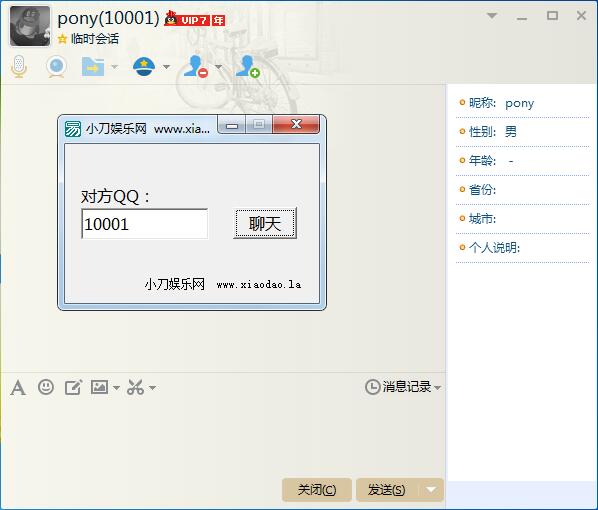598x510 pixels.
Task: Click the VIP7 badge icon
Action: (187, 19)
